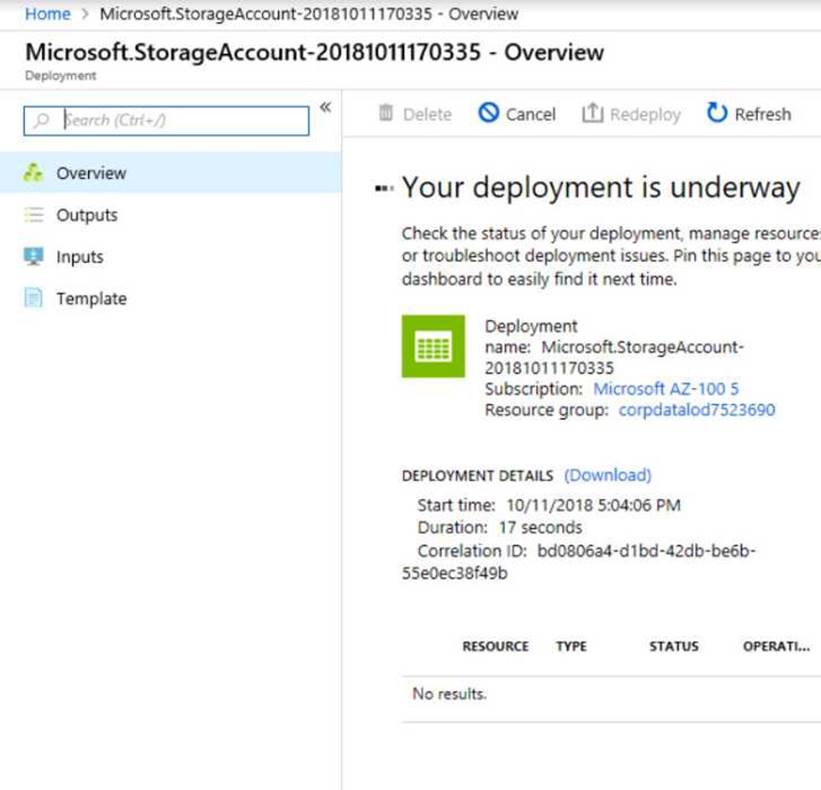Image resolution: width=821 pixels, height=790 pixels.
Task: Click the Overview icon in the sidebar
Action: coord(34,172)
